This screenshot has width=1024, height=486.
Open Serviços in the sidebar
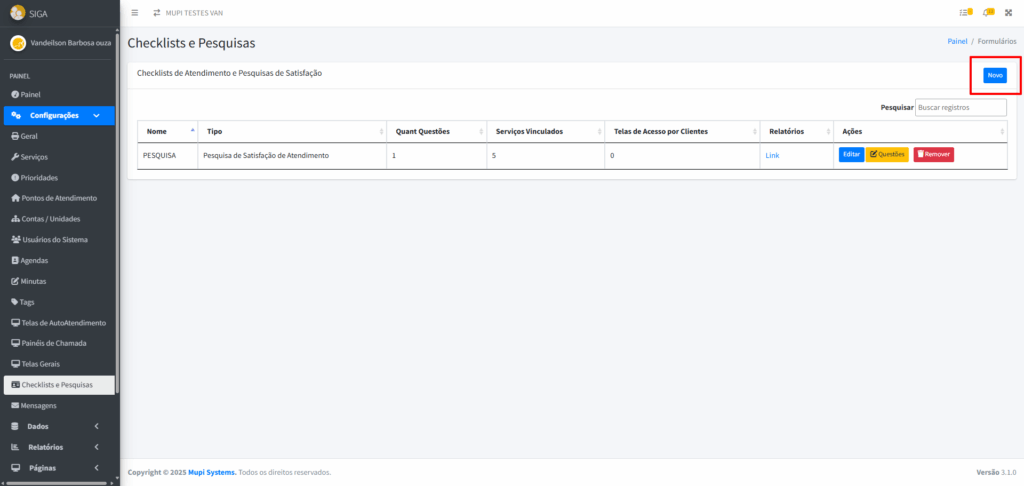34,157
